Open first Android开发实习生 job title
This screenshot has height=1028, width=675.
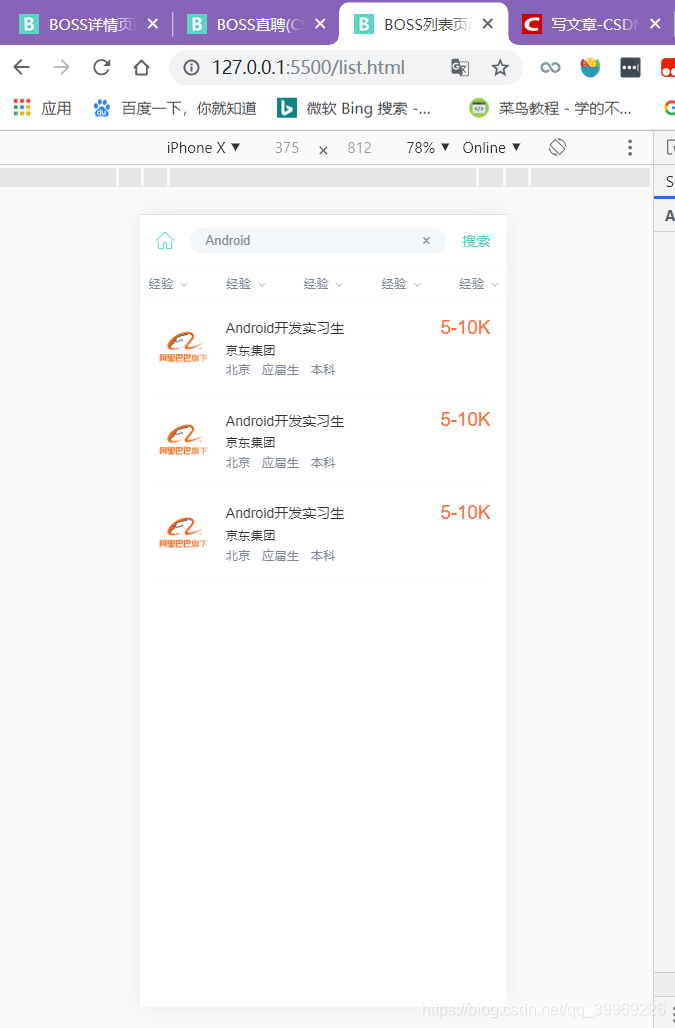click(x=285, y=328)
